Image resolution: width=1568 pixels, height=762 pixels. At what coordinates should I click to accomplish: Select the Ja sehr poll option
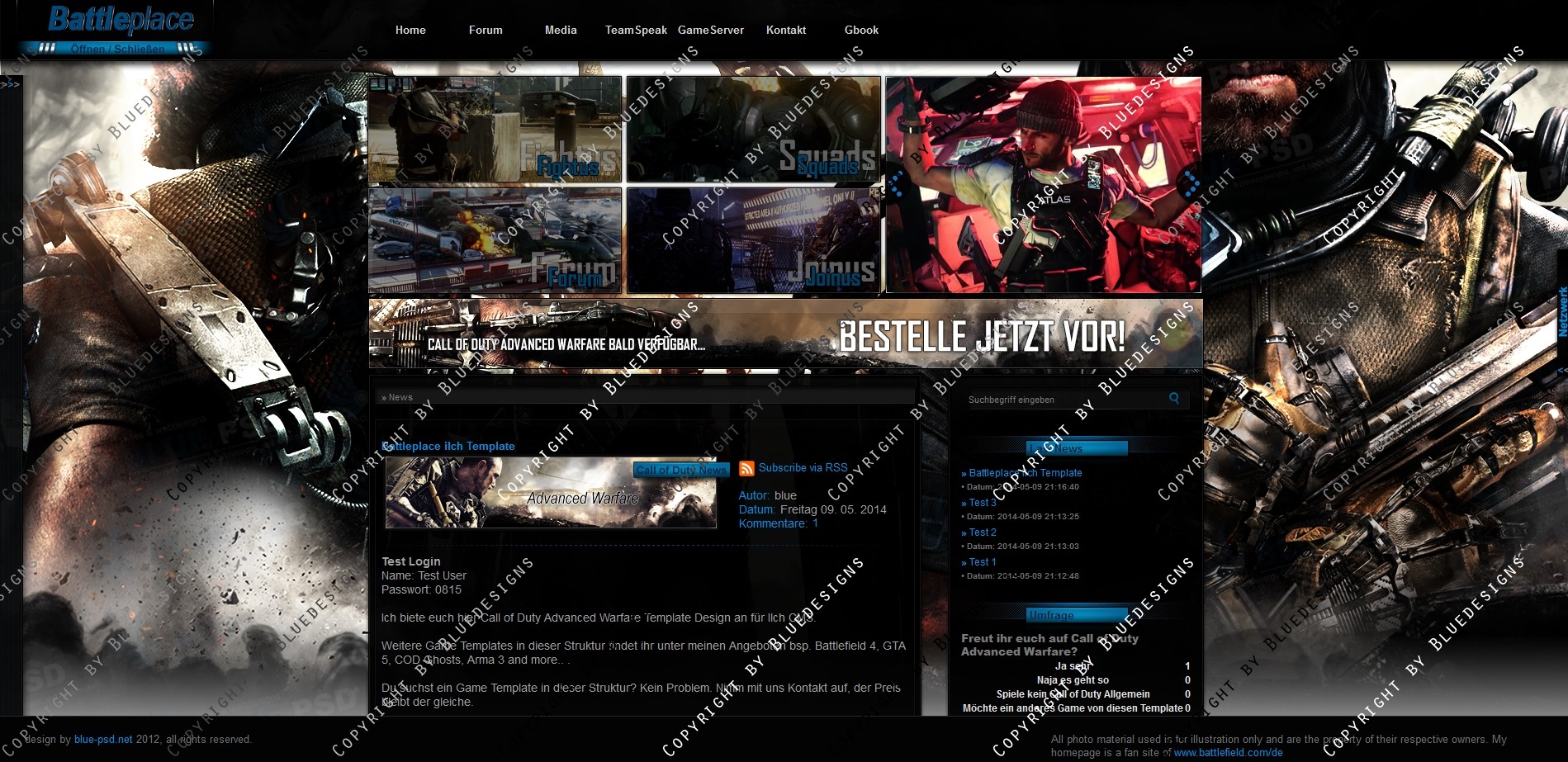1073,666
